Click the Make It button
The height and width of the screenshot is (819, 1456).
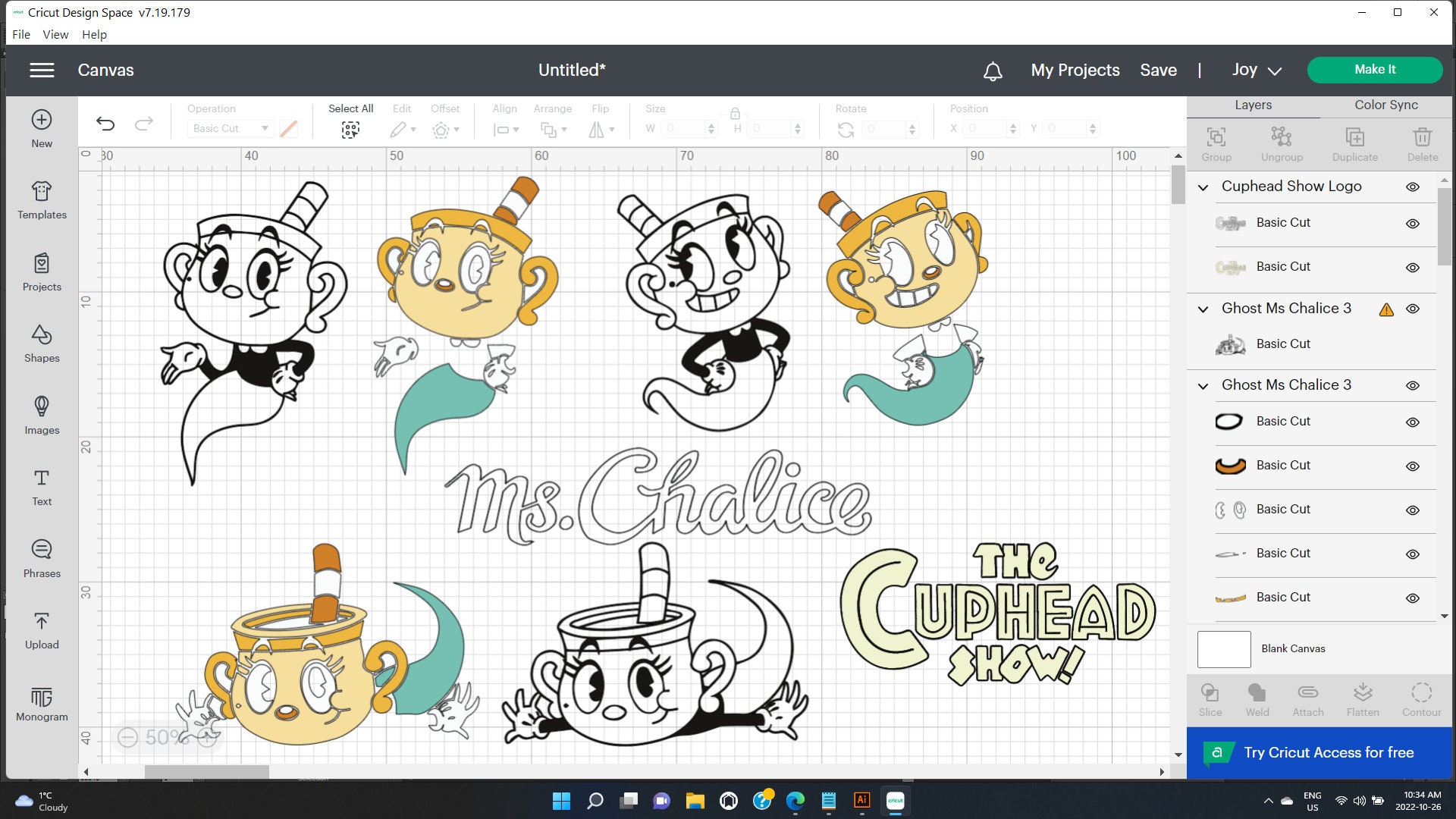click(x=1375, y=70)
